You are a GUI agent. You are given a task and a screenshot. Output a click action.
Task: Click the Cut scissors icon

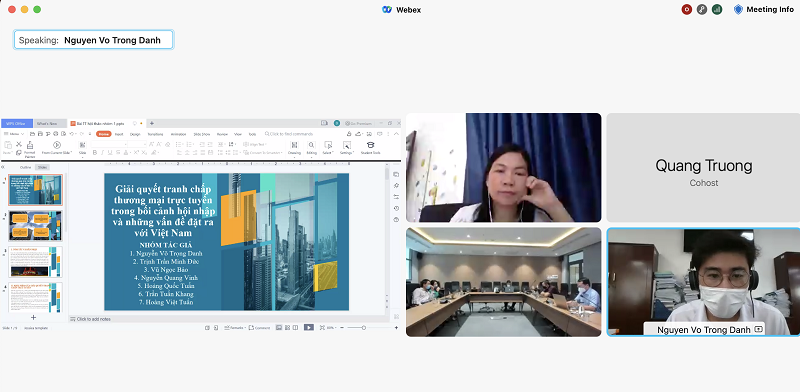19,144
